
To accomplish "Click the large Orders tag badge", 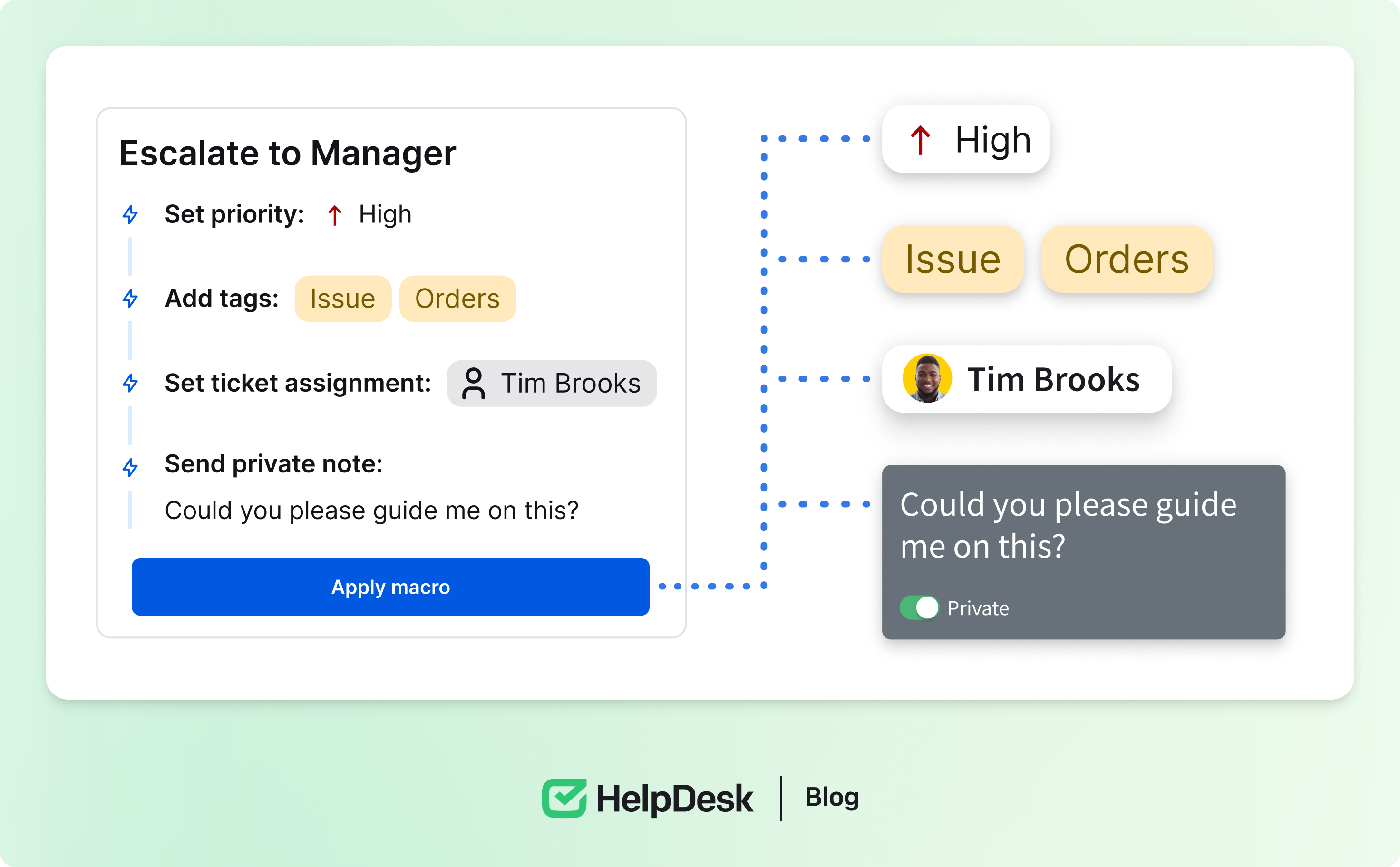I will click(1127, 259).
